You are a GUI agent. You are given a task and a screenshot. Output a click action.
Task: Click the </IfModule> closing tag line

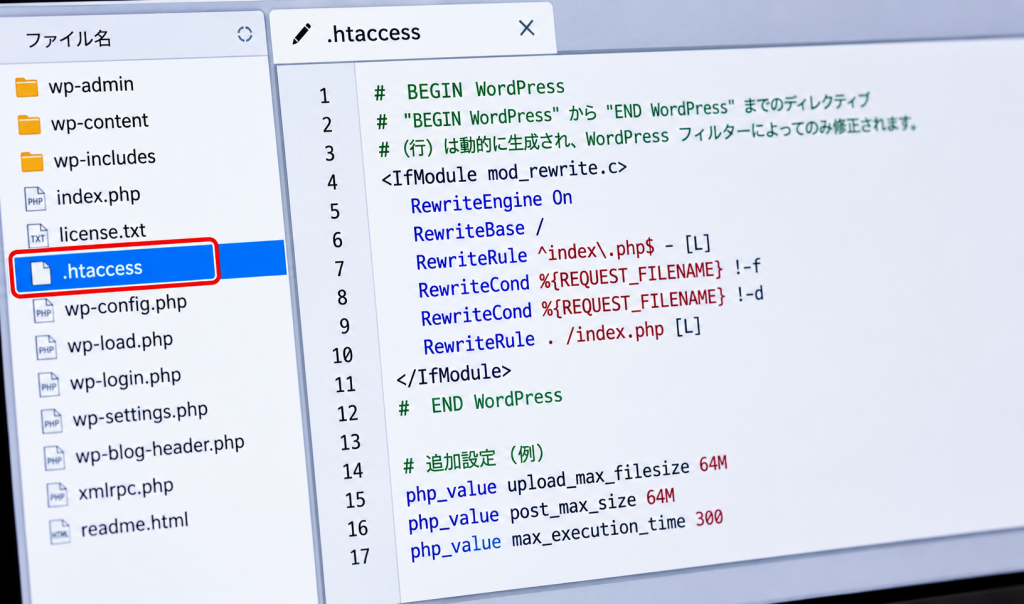(454, 375)
